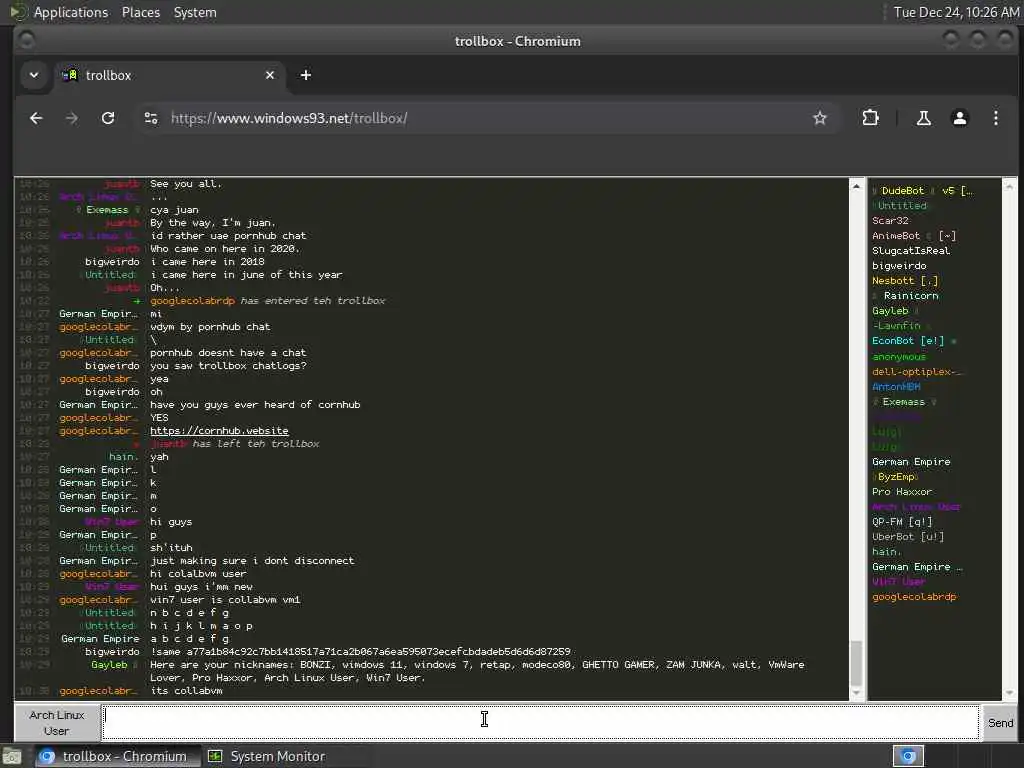This screenshot has width=1024, height=768.
Task: Open site information icon in address bar
Action: pyautogui.click(x=151, y=118)
